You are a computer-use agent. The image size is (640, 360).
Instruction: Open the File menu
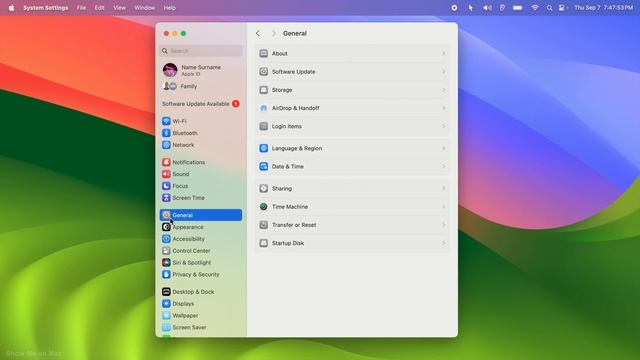point(81,8)
